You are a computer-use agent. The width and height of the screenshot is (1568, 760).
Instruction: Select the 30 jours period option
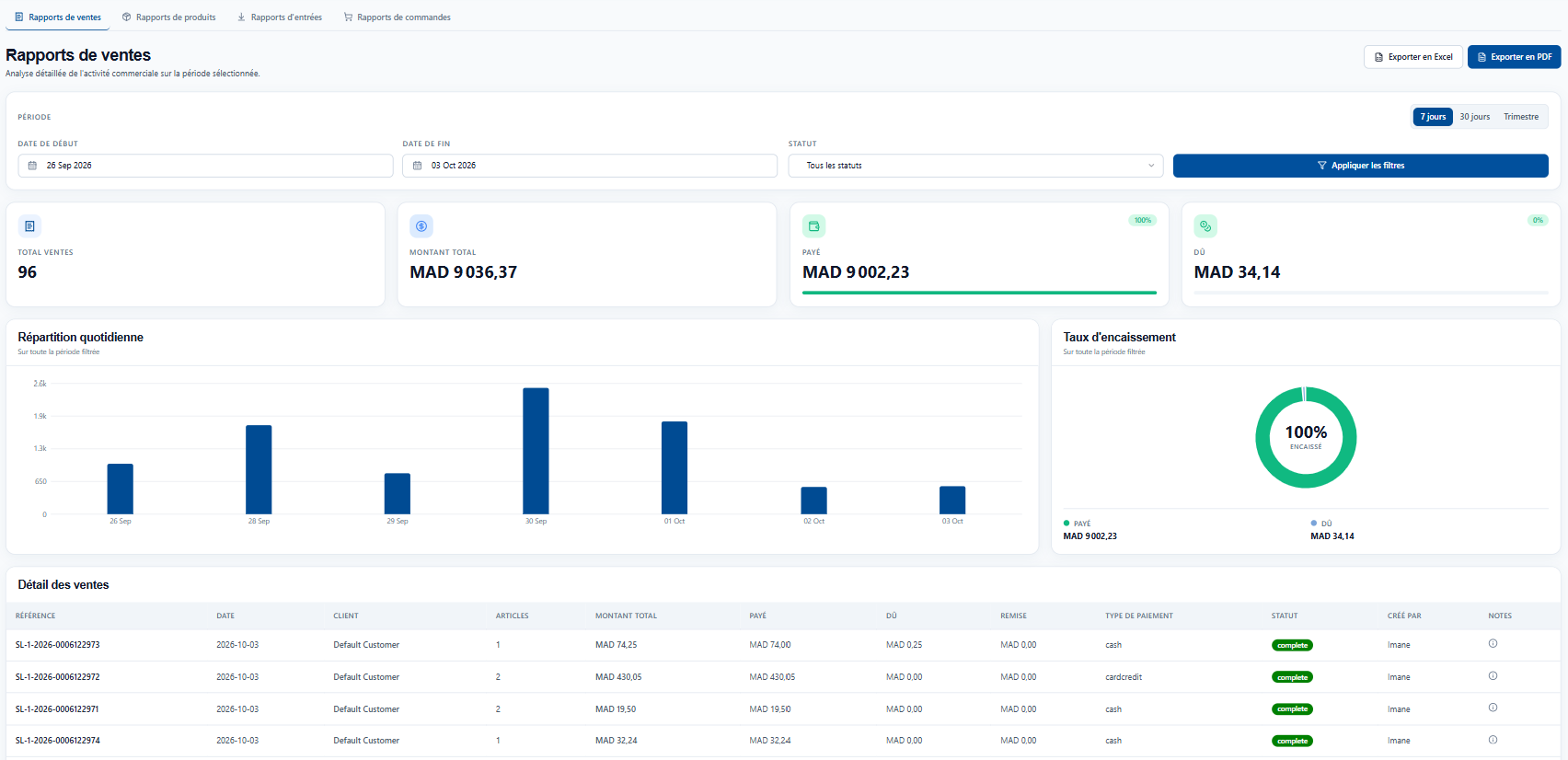click(1474, 117)
